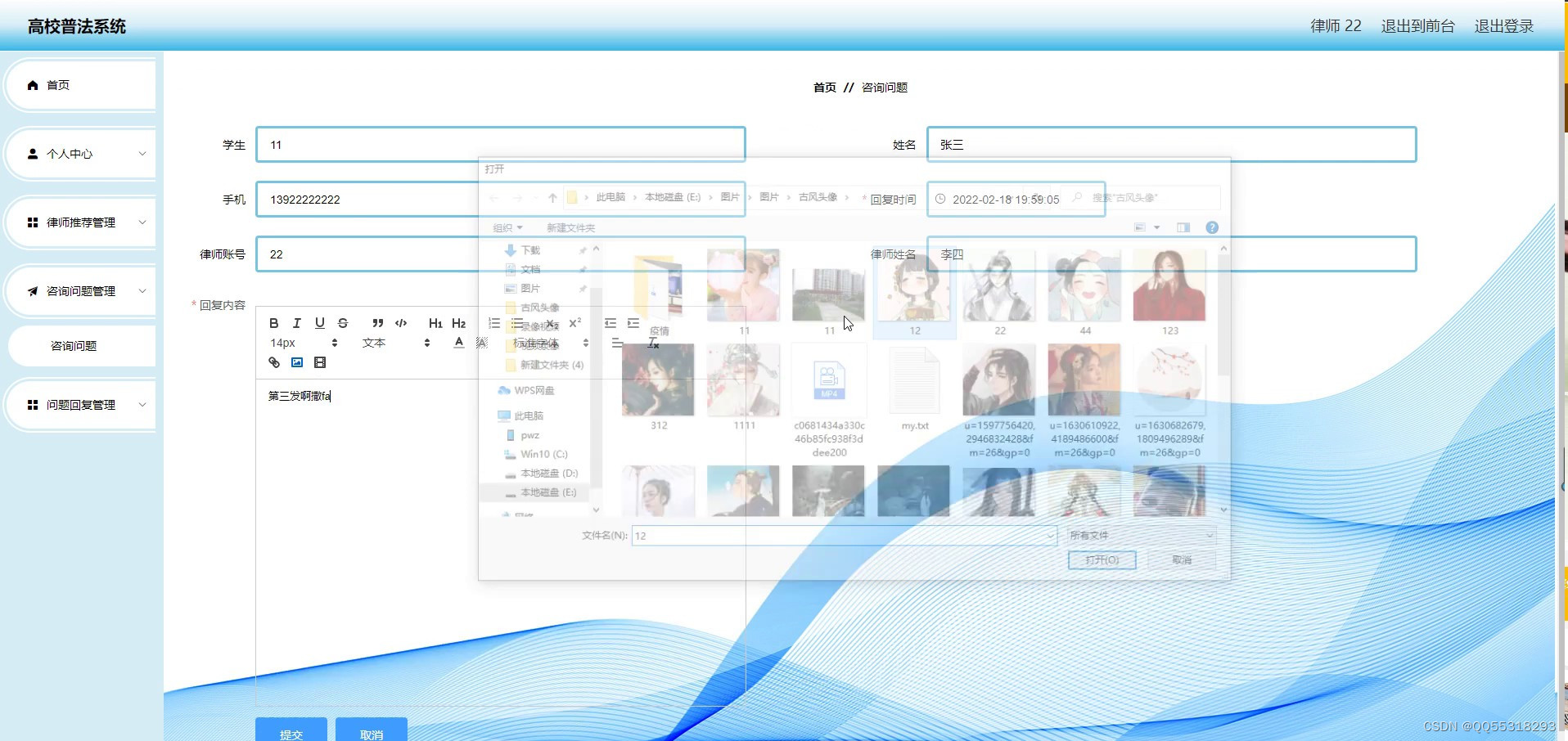
Task: Apply Heading 2 style
Action: pyautogui.click(x=458, y=323)
